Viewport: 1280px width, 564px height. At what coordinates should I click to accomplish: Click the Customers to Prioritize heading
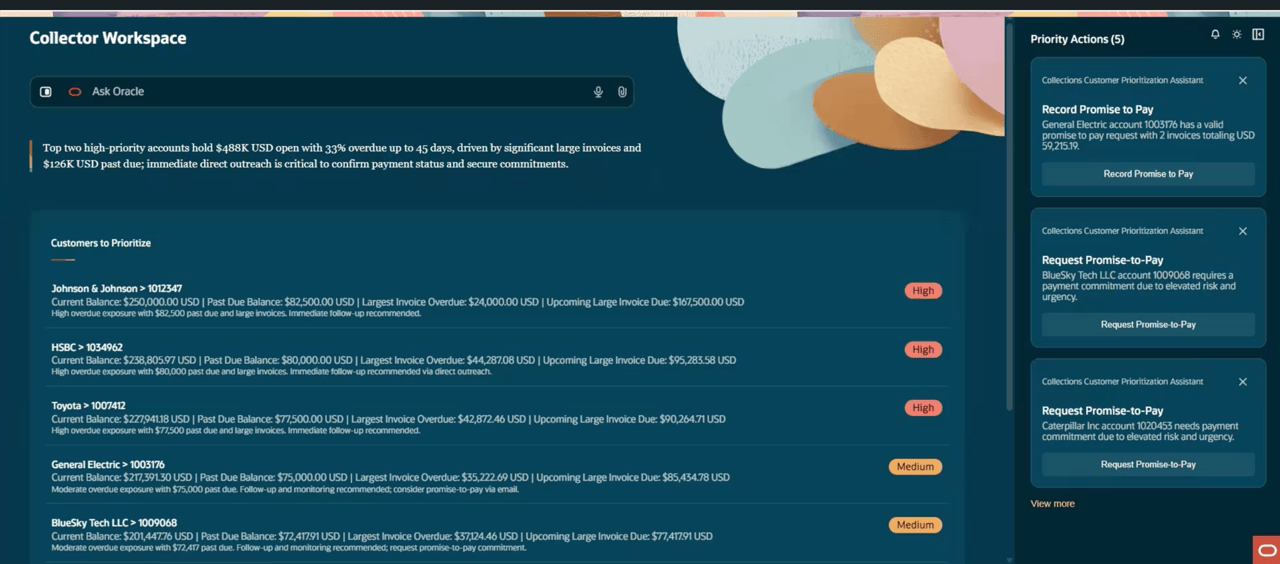coord(101,243)
